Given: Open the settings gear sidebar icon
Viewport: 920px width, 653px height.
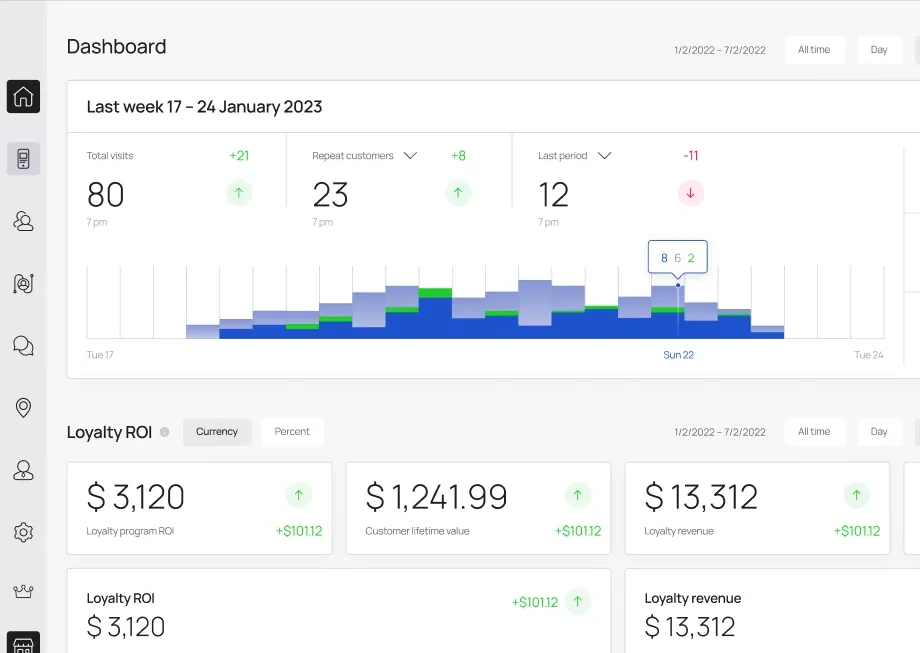Looking at the screenshot, I should [x=23, y=532].
